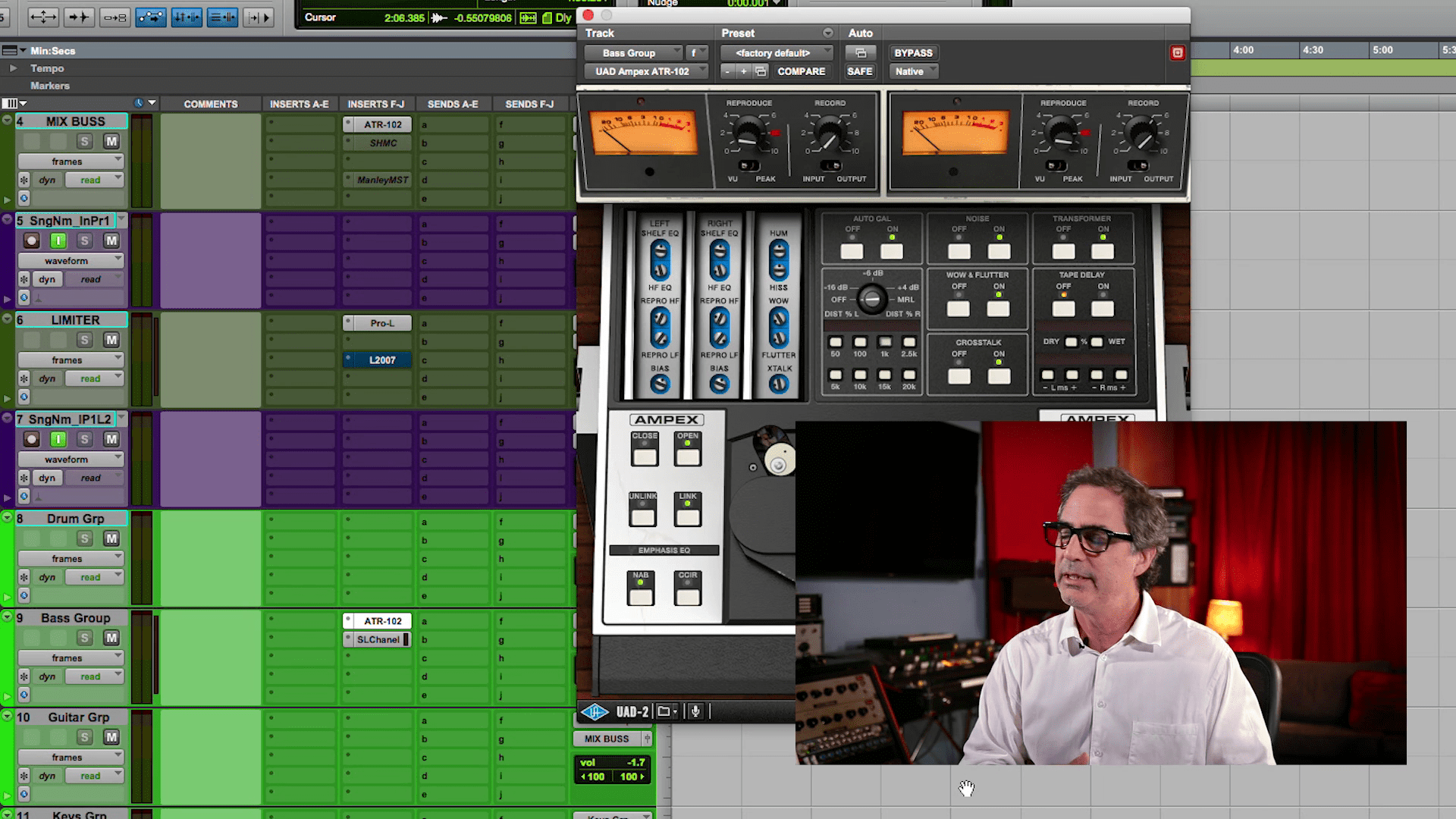Screen dimensions: 1456x819
Task: Switch Crosstalk to OFF
Action: coord(959,376)
